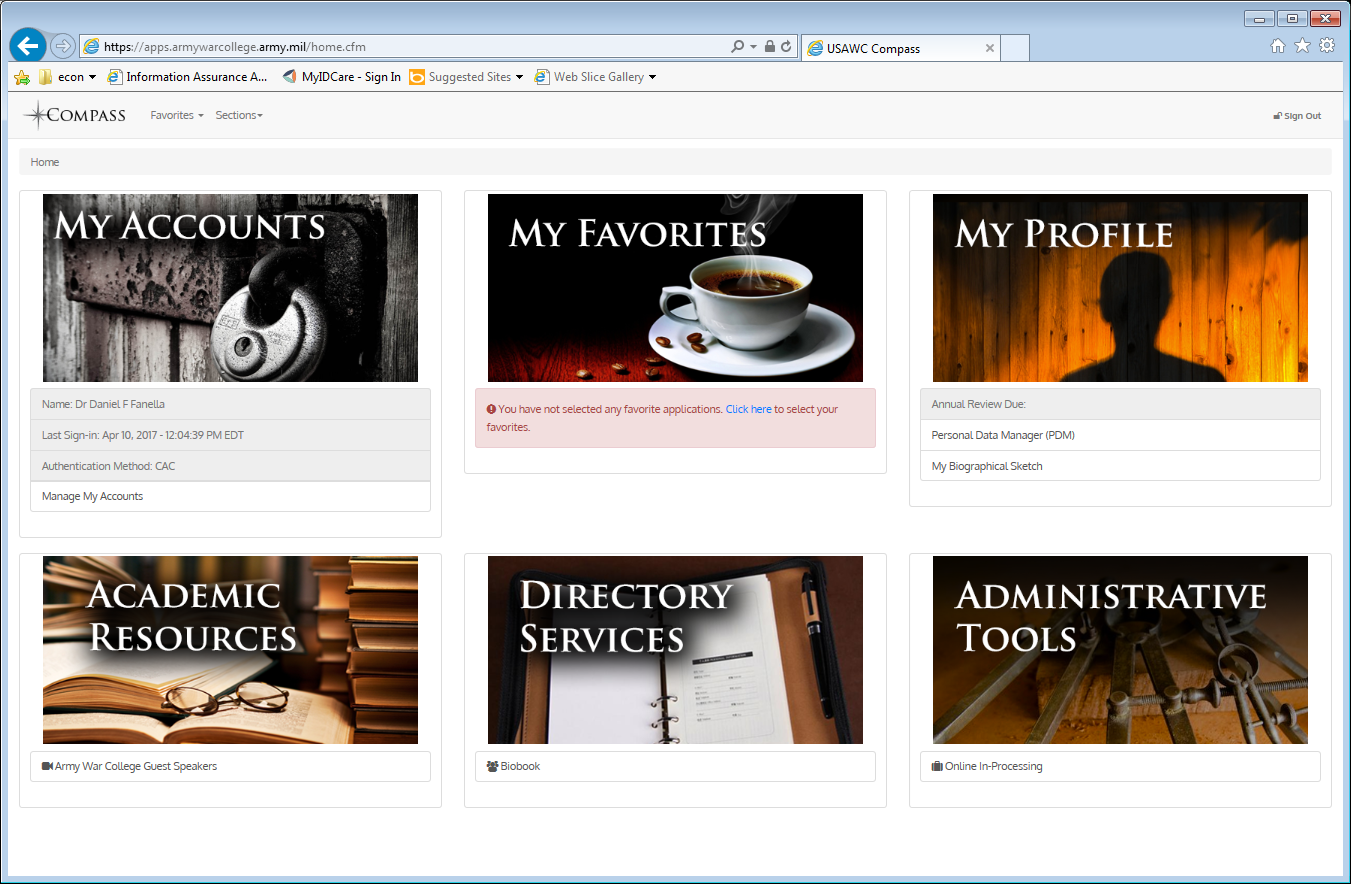Refresh the page with the reload icon
Image resolution: width=1351 pixels, height=884 pixels.
click(x=786, y=47)
